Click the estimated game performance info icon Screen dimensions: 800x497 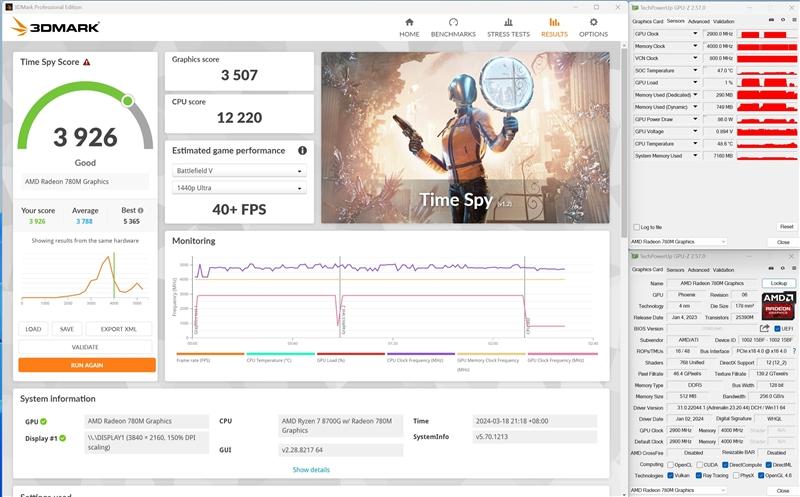pos(302,151)
